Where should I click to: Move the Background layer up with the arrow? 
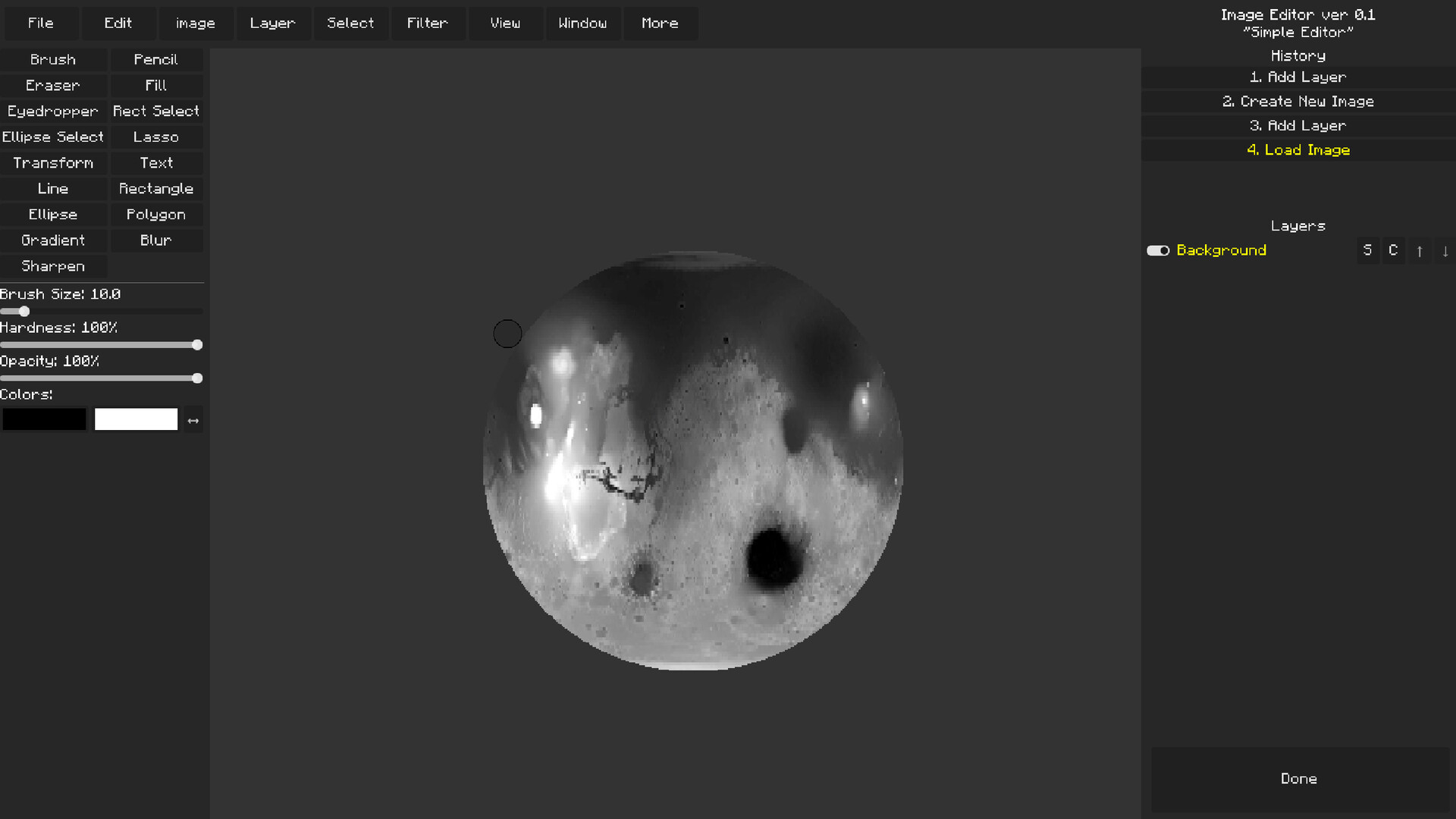click(x=1419, y=250)
